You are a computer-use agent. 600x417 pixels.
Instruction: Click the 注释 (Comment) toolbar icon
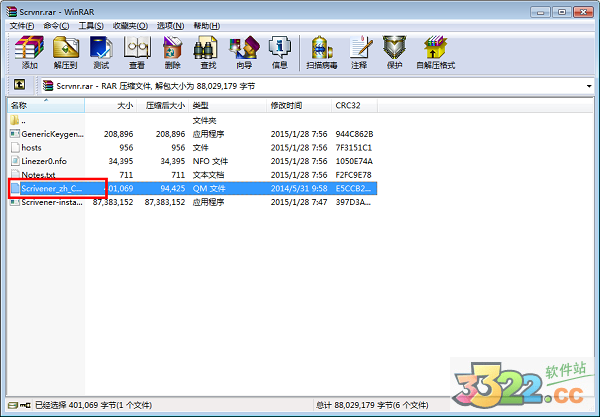click(x=360, y=48)
